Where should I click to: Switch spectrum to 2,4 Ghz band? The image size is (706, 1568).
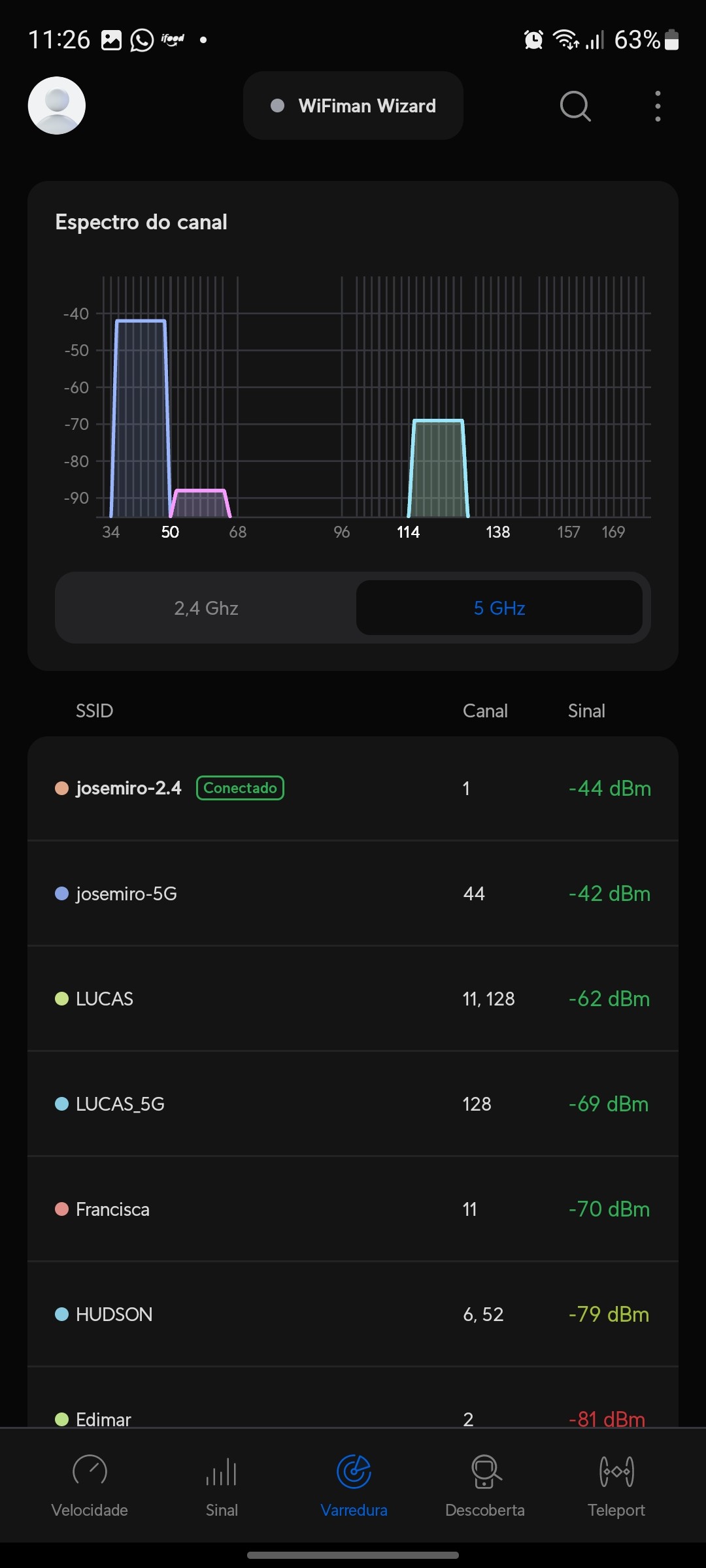pos(206,608)
